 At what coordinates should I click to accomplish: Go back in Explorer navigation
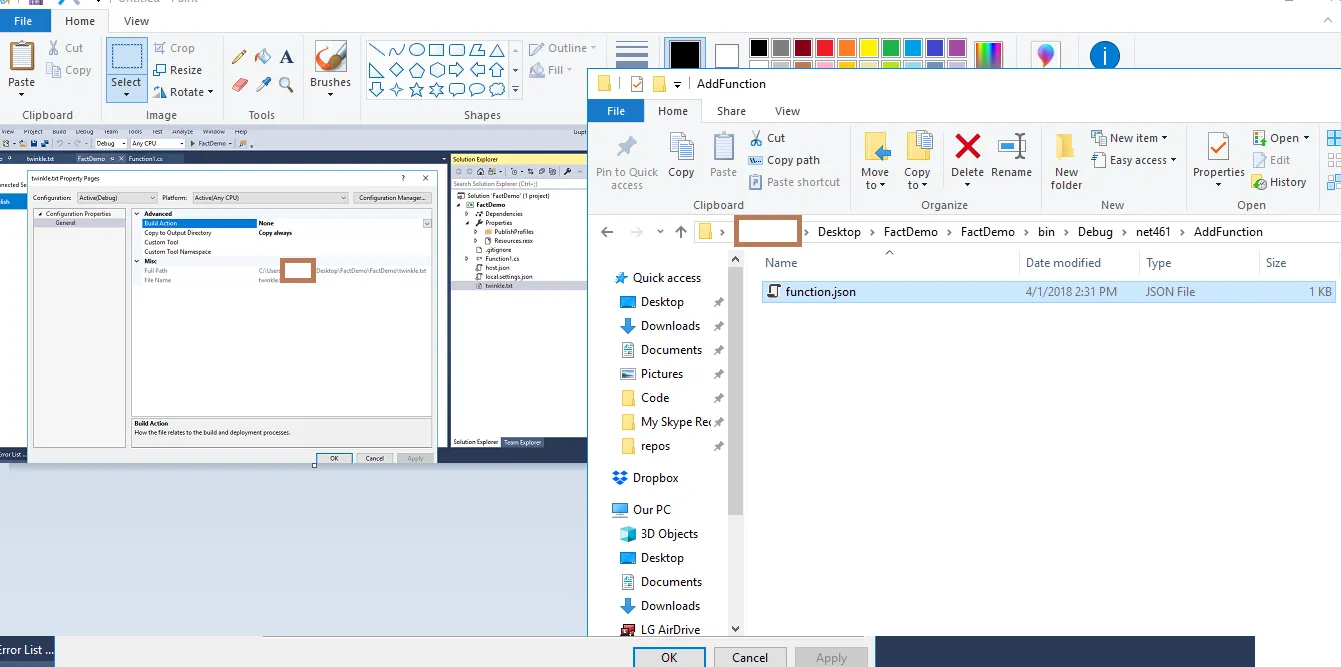point(607,232)
